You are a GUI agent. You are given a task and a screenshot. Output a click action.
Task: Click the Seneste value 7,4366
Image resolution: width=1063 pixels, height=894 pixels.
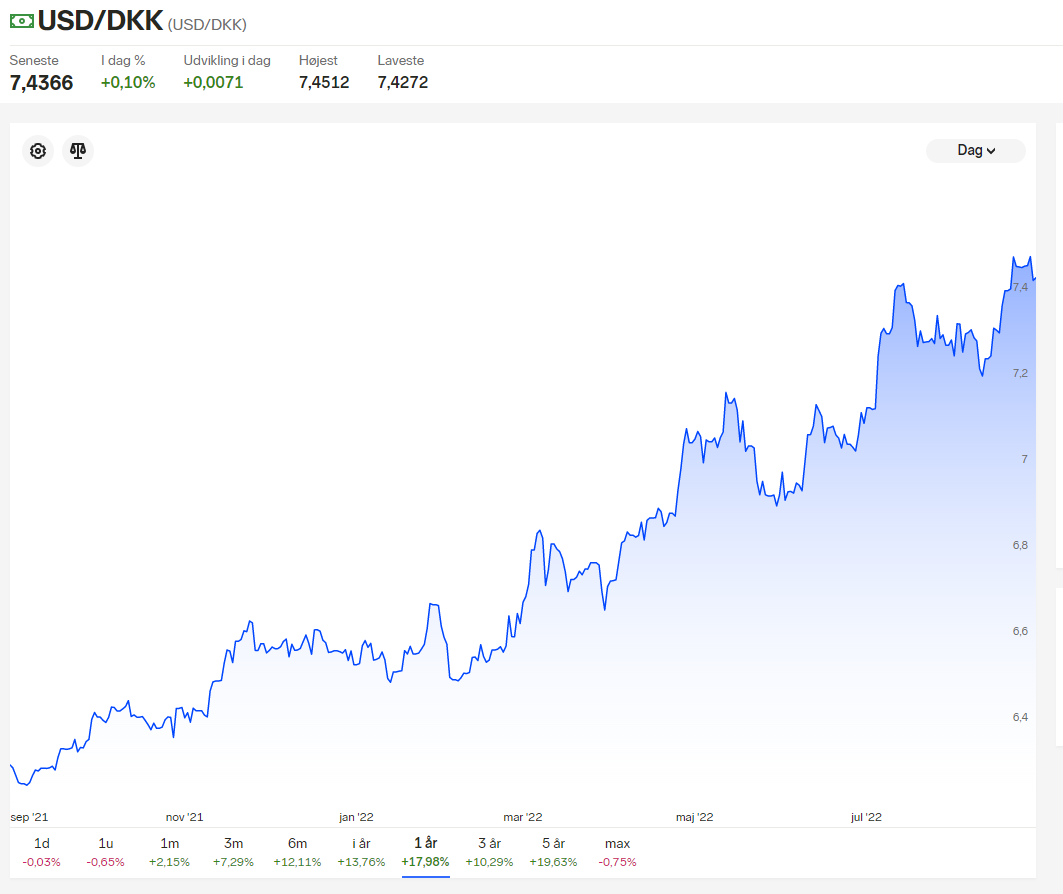[41, 83]
